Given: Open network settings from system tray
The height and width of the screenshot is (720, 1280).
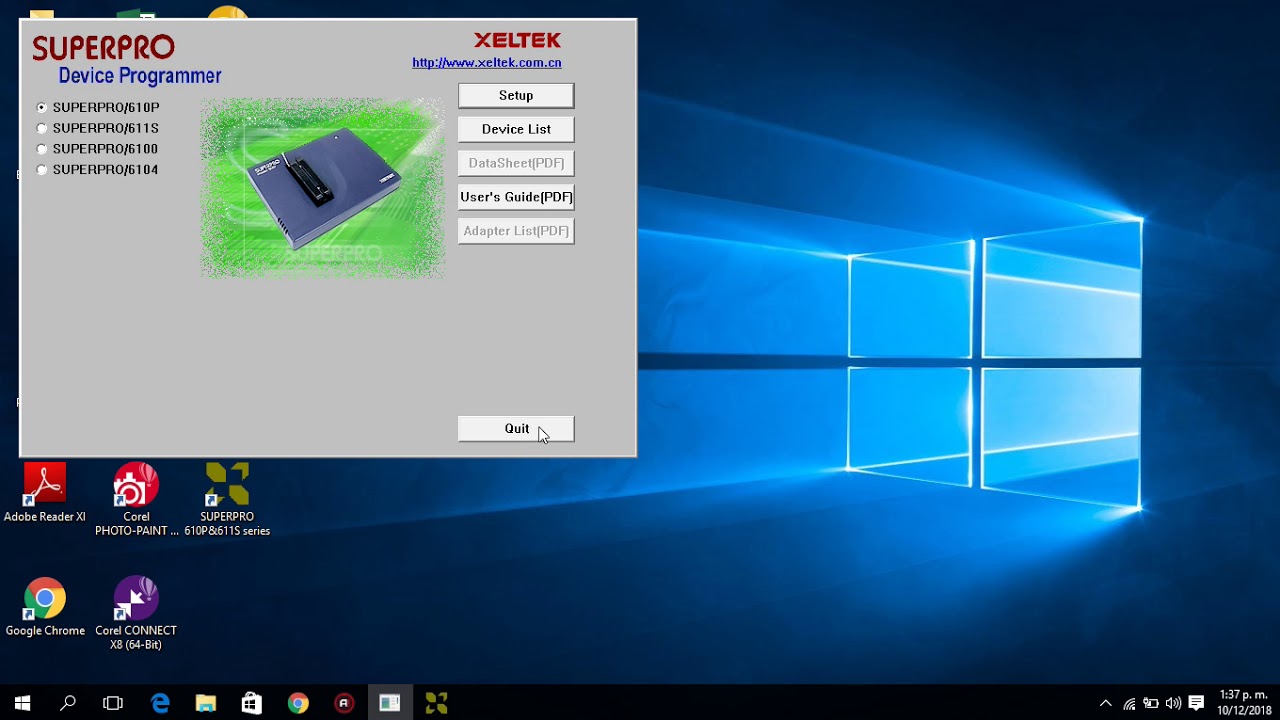Looking at the screenshot, I should (x=1129, y=703).
